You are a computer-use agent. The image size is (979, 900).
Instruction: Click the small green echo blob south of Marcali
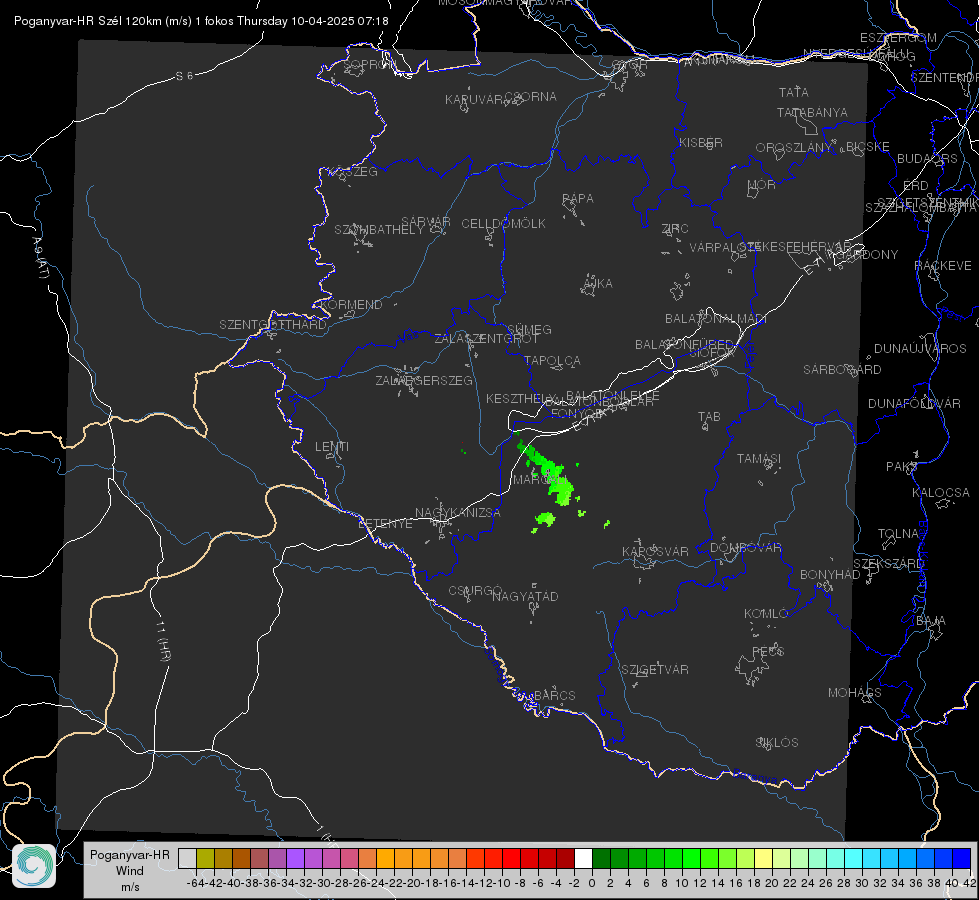click(x=544, y=520)
